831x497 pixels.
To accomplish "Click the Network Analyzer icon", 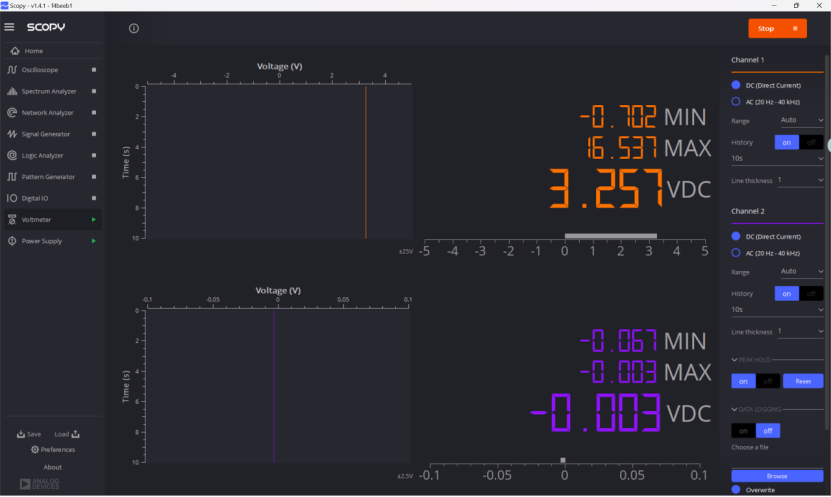I will tap(12, 112).
